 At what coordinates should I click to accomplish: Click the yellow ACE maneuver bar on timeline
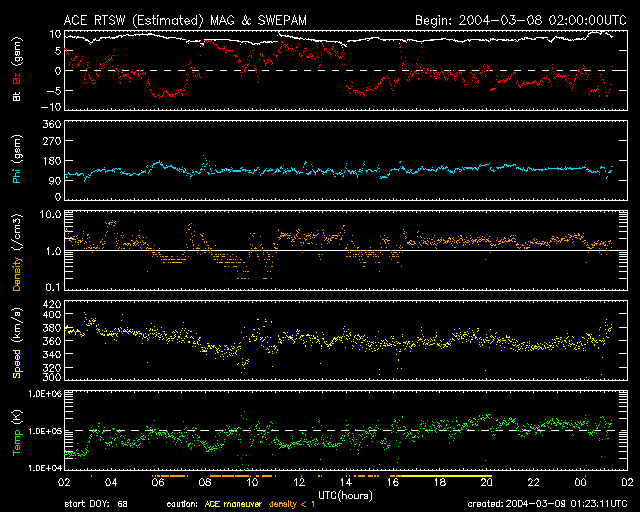pyautogui.click(x=447, y=476)
